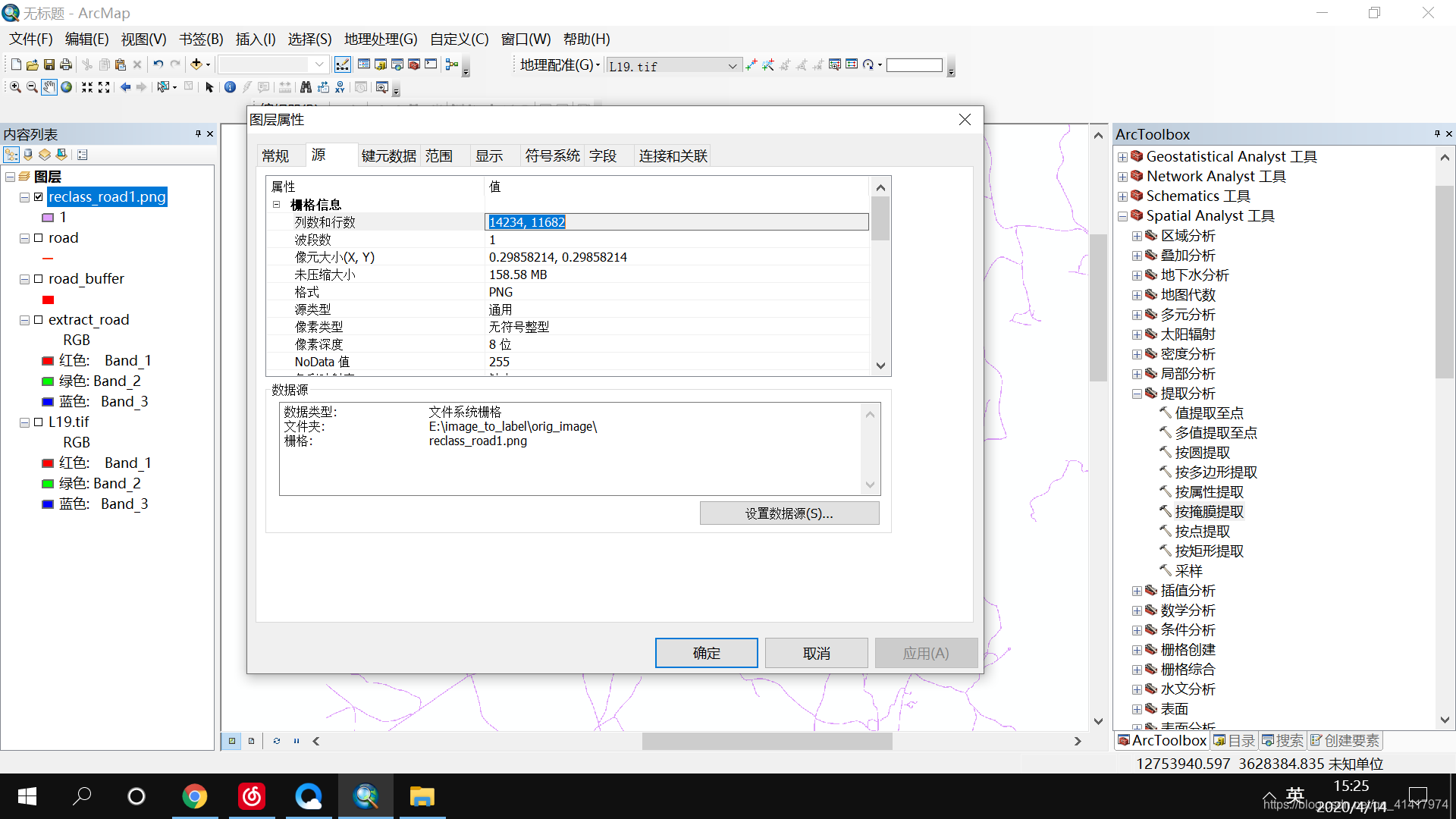Click the georeferencing rotation input field

point(915,65)
